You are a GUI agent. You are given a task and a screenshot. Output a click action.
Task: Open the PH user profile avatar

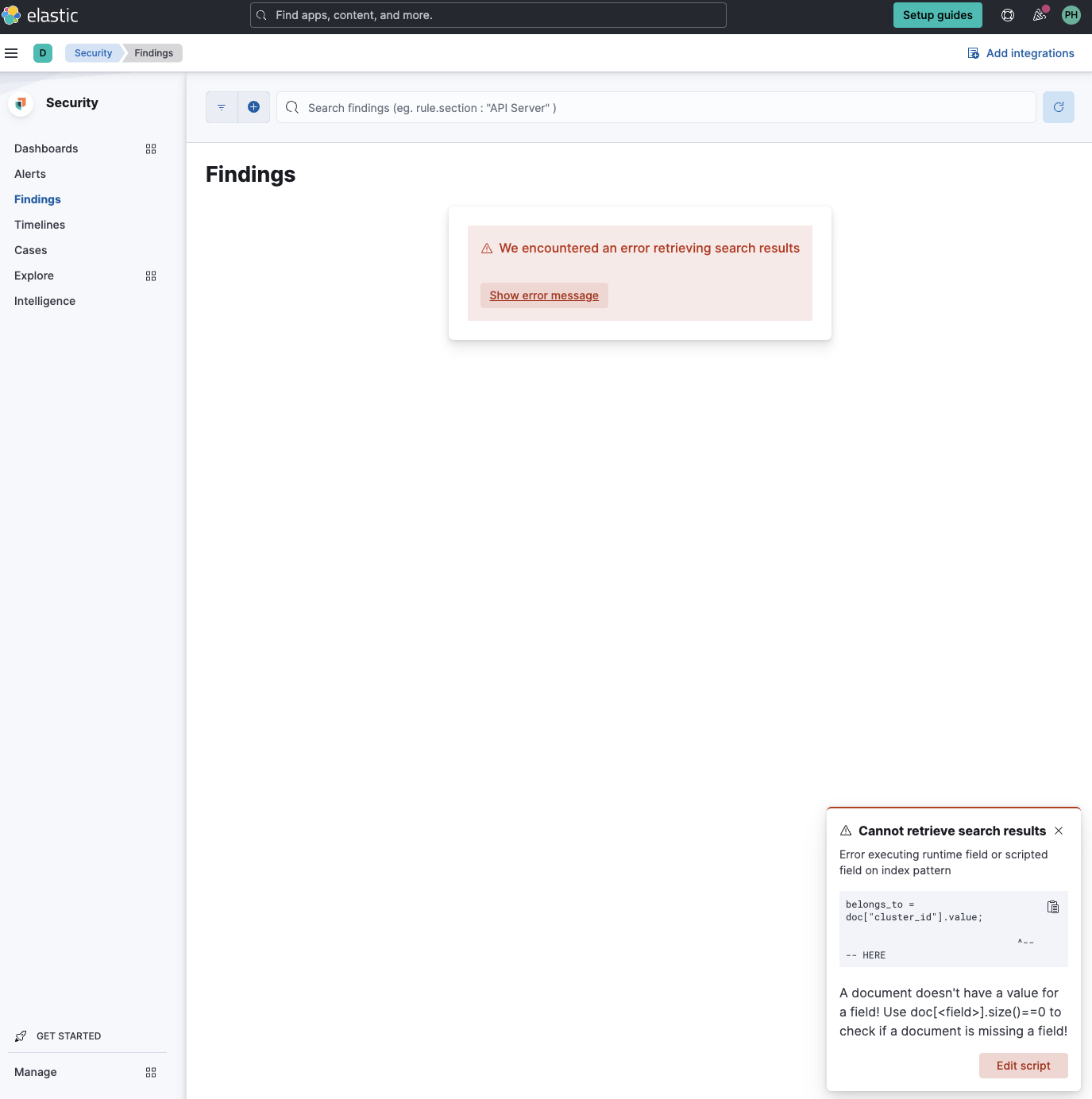(x=1071, y=15)
